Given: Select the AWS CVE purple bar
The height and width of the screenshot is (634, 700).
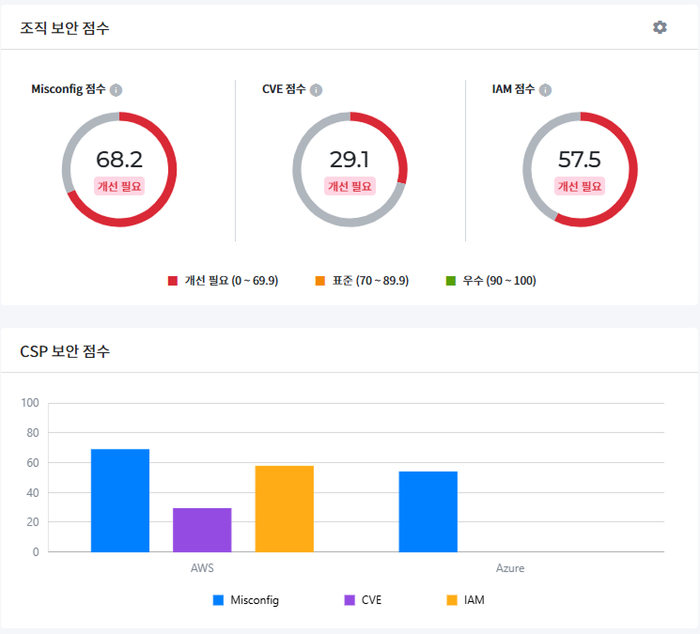Looking at the screenshot, I should click(x=202, y=530).
